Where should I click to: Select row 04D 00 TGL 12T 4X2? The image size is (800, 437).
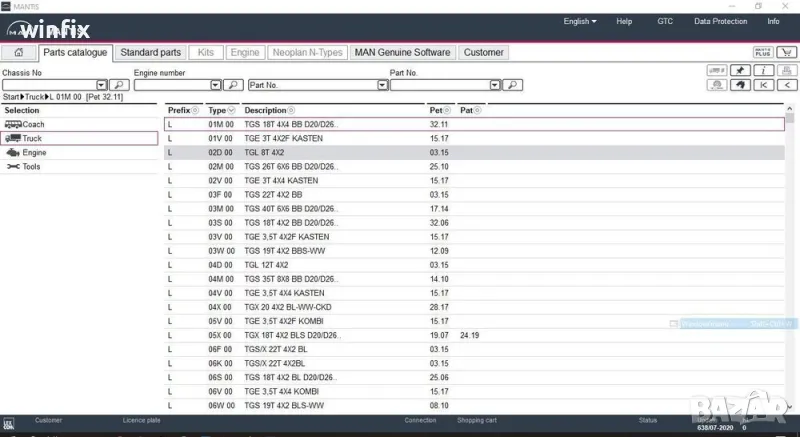(474, 265)
